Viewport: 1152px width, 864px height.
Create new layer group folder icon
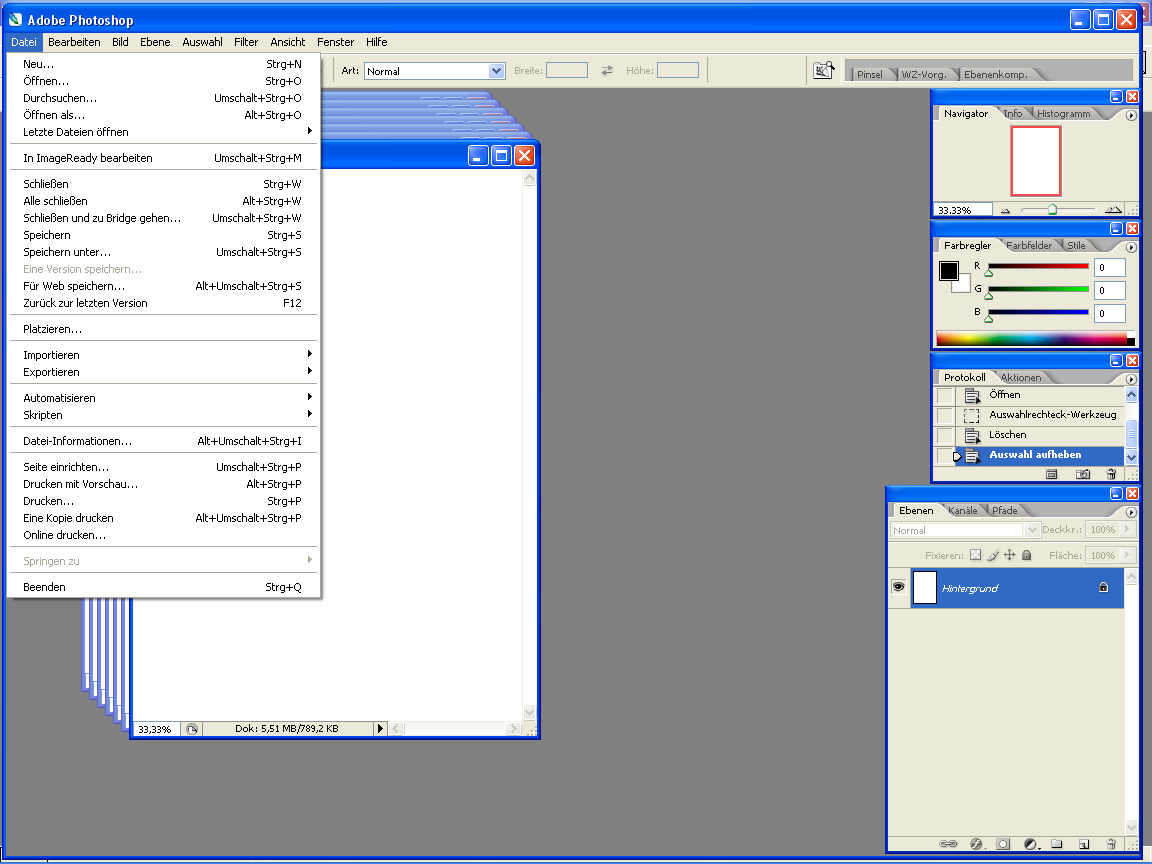pyautogui.click(x=1056, y=843)
